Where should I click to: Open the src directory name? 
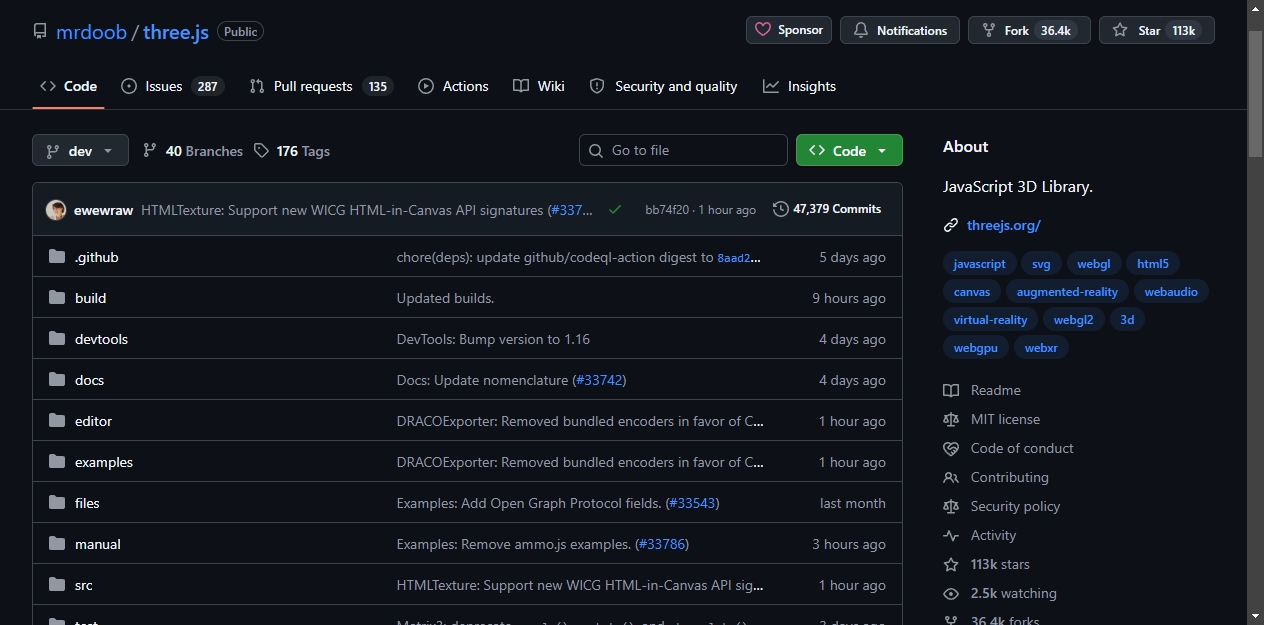coord(84,585)
